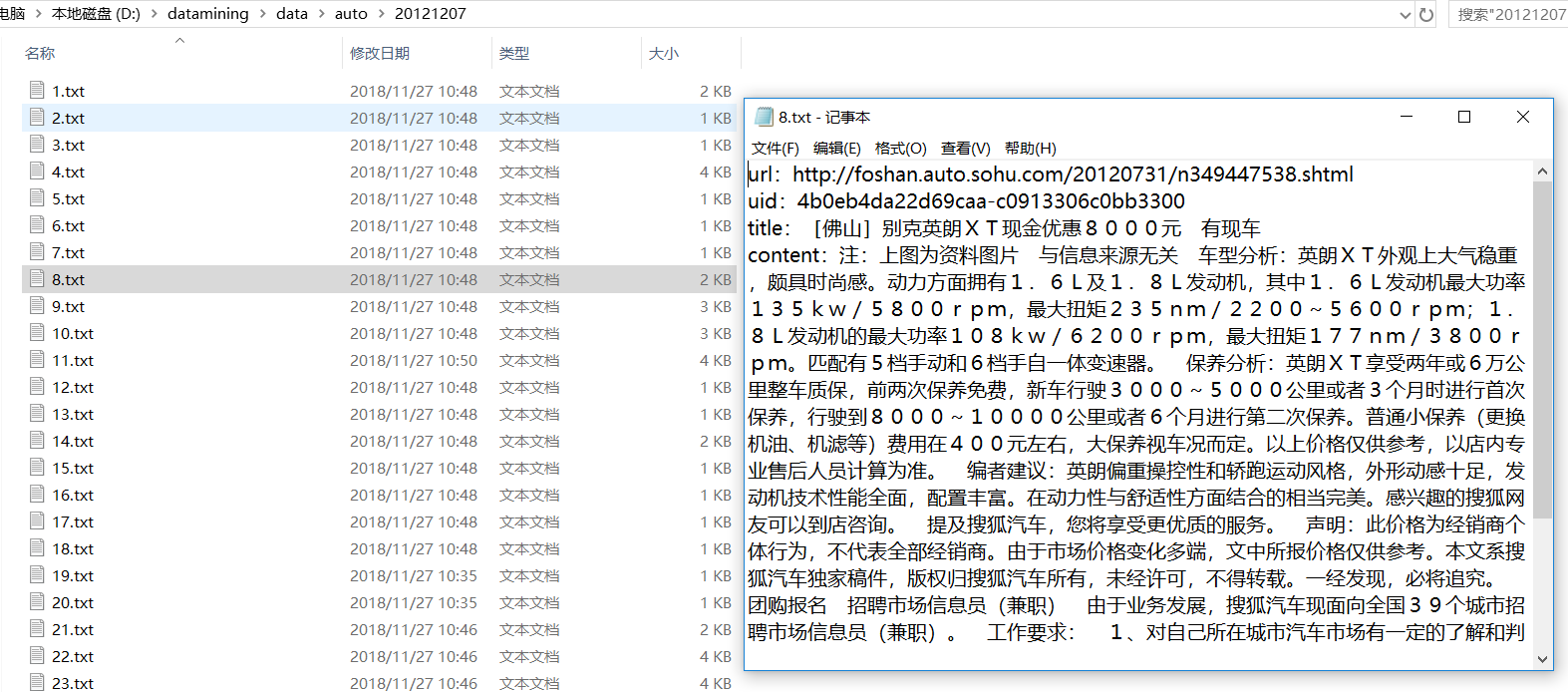Image resolution: width=1568 pixels, height=692 pixels.
Task: Click the file icon of 2.txt
Action: pyautogui.click(x=38, y=117)
